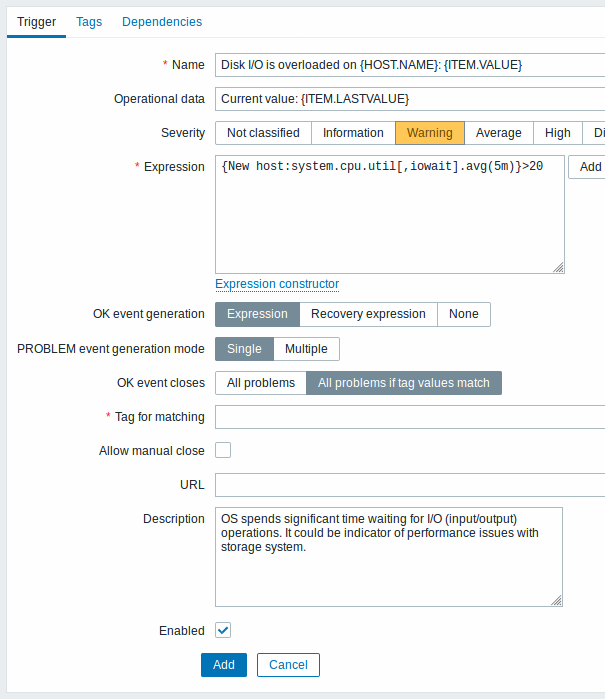Open the Expression constructor link
605x699 pixels.
[x=277, y=284]
